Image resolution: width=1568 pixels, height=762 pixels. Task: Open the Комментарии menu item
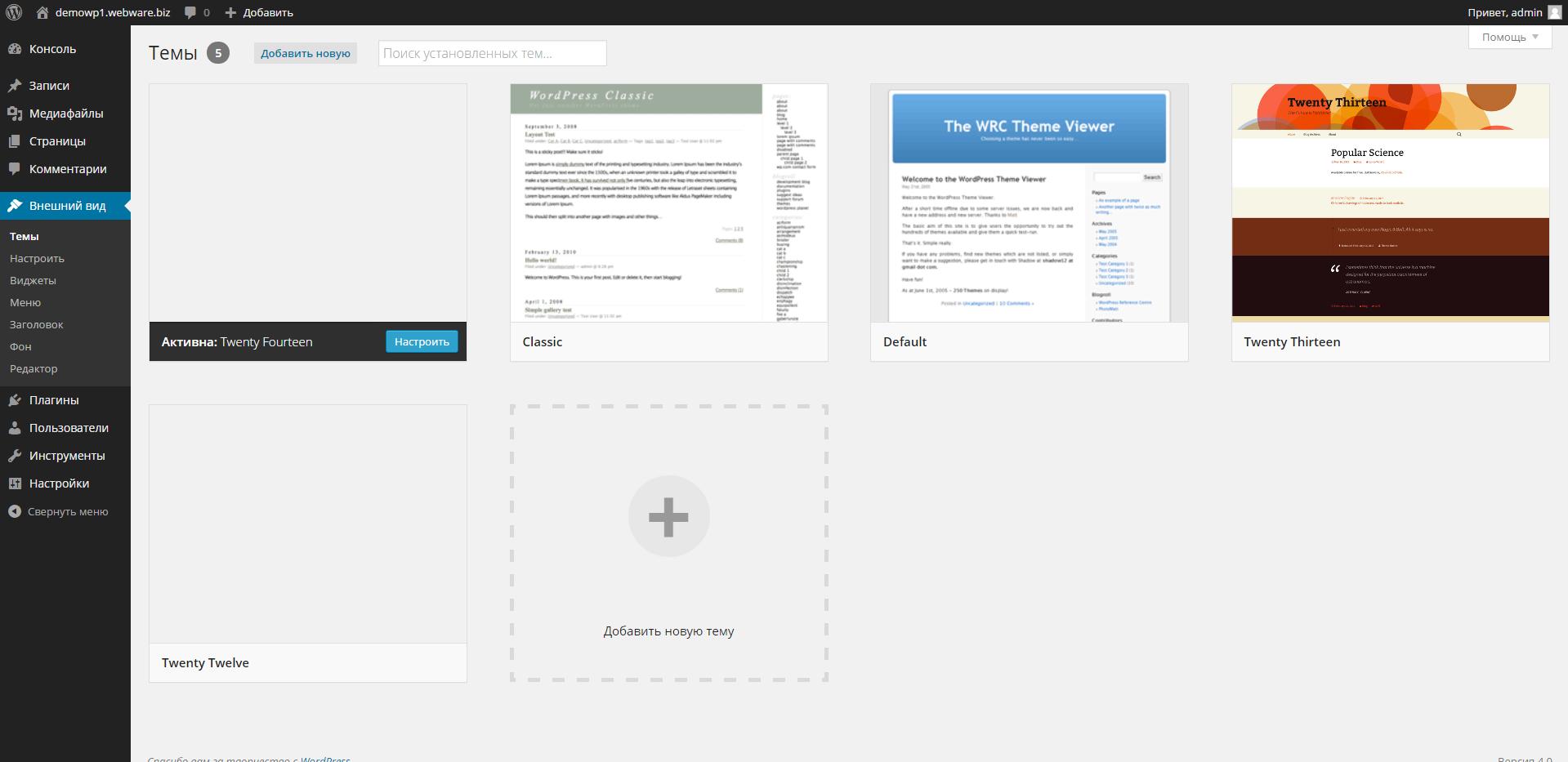(x=65, y=169)
